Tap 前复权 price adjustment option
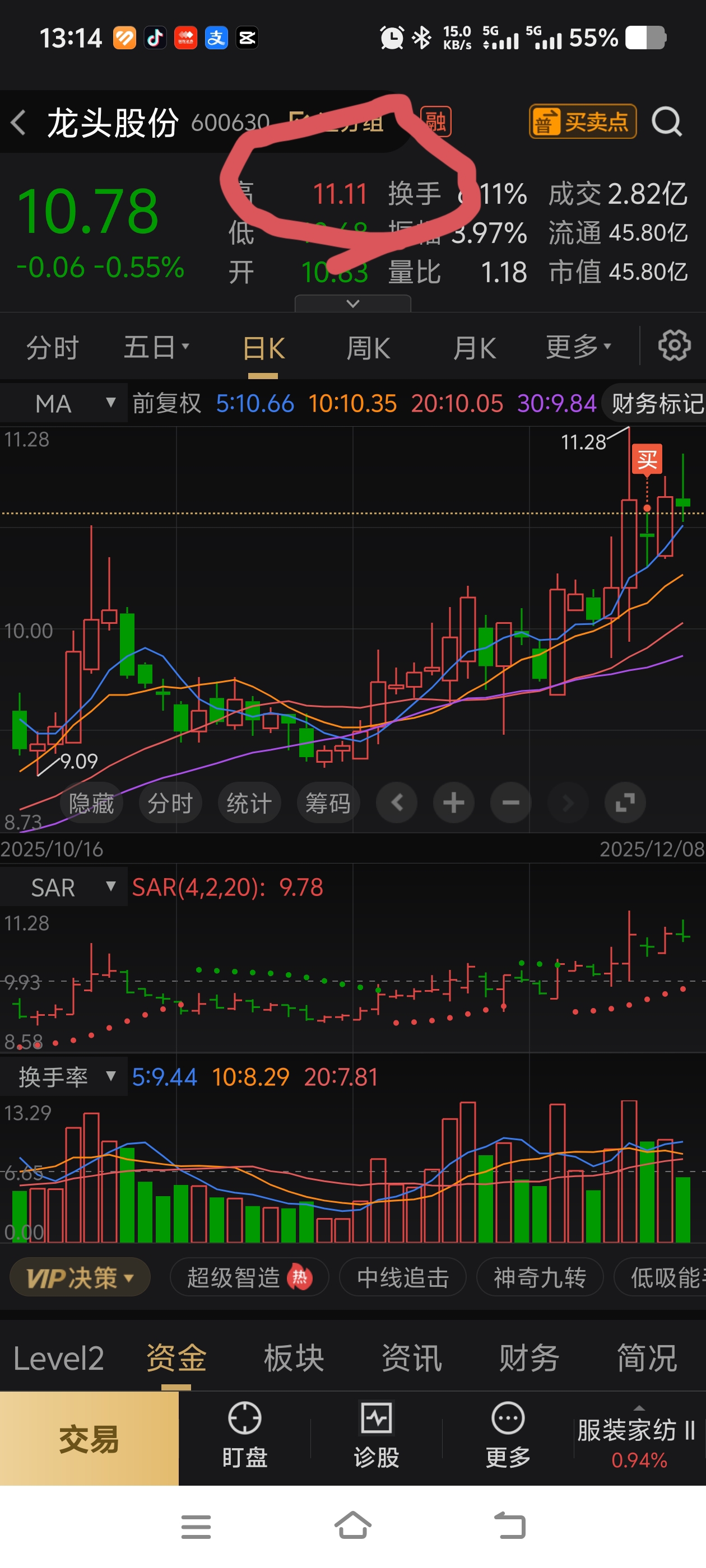The image size is (706, 1568). tap(166, 403)
